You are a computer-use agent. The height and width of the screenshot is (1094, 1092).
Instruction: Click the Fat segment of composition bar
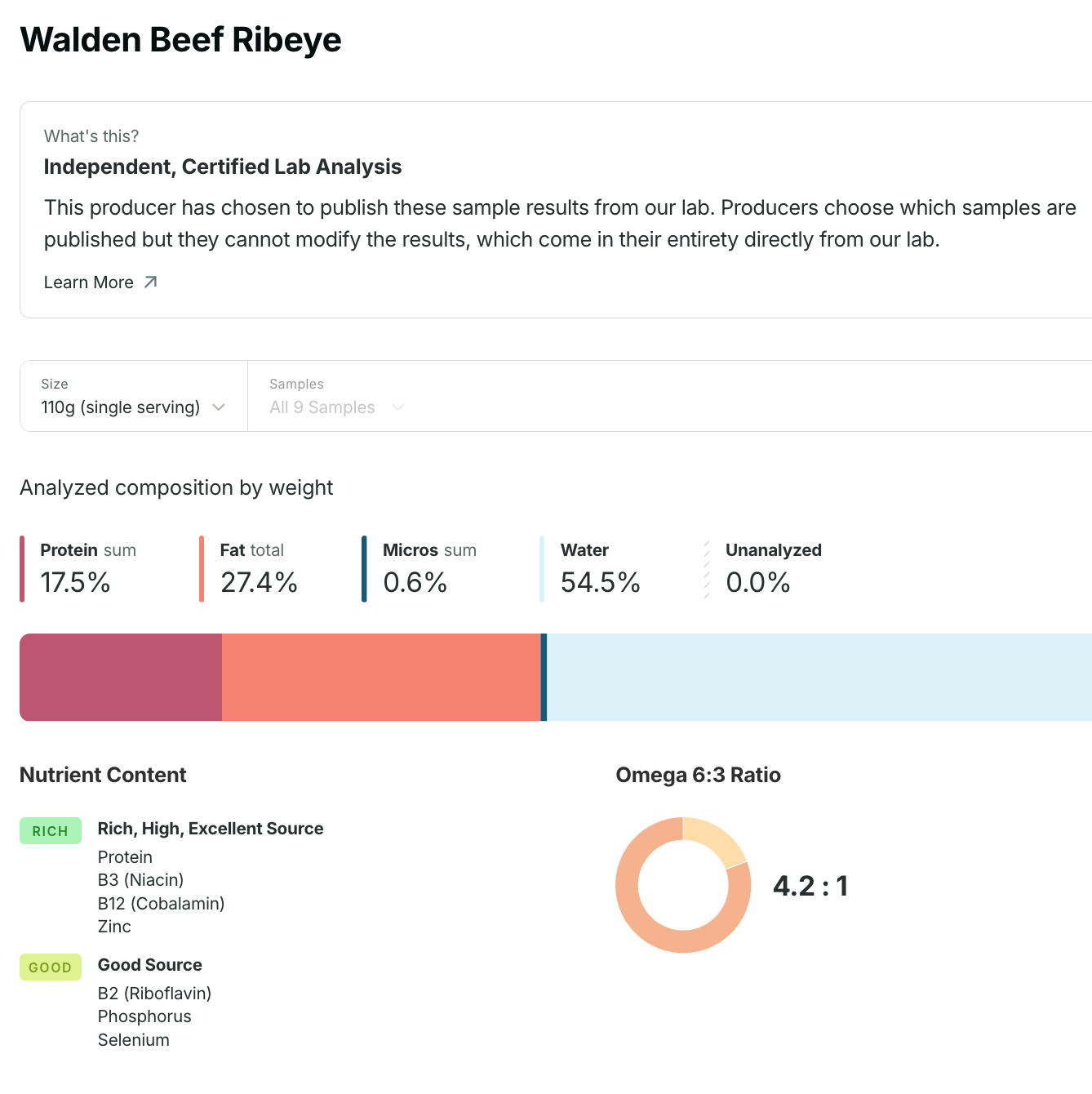(381, 678)
